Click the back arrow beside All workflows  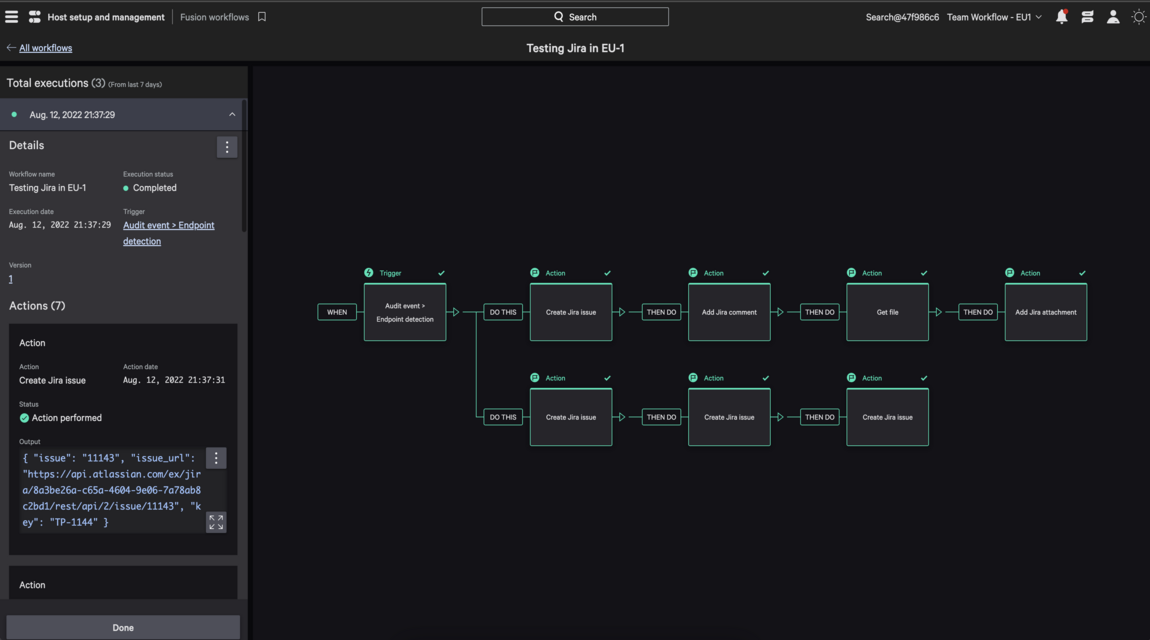[x=11, y=48]
